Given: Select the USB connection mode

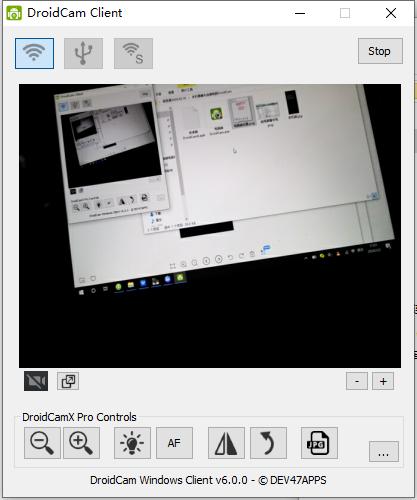Looking at the screenshot, I should [x=83, y=53].
